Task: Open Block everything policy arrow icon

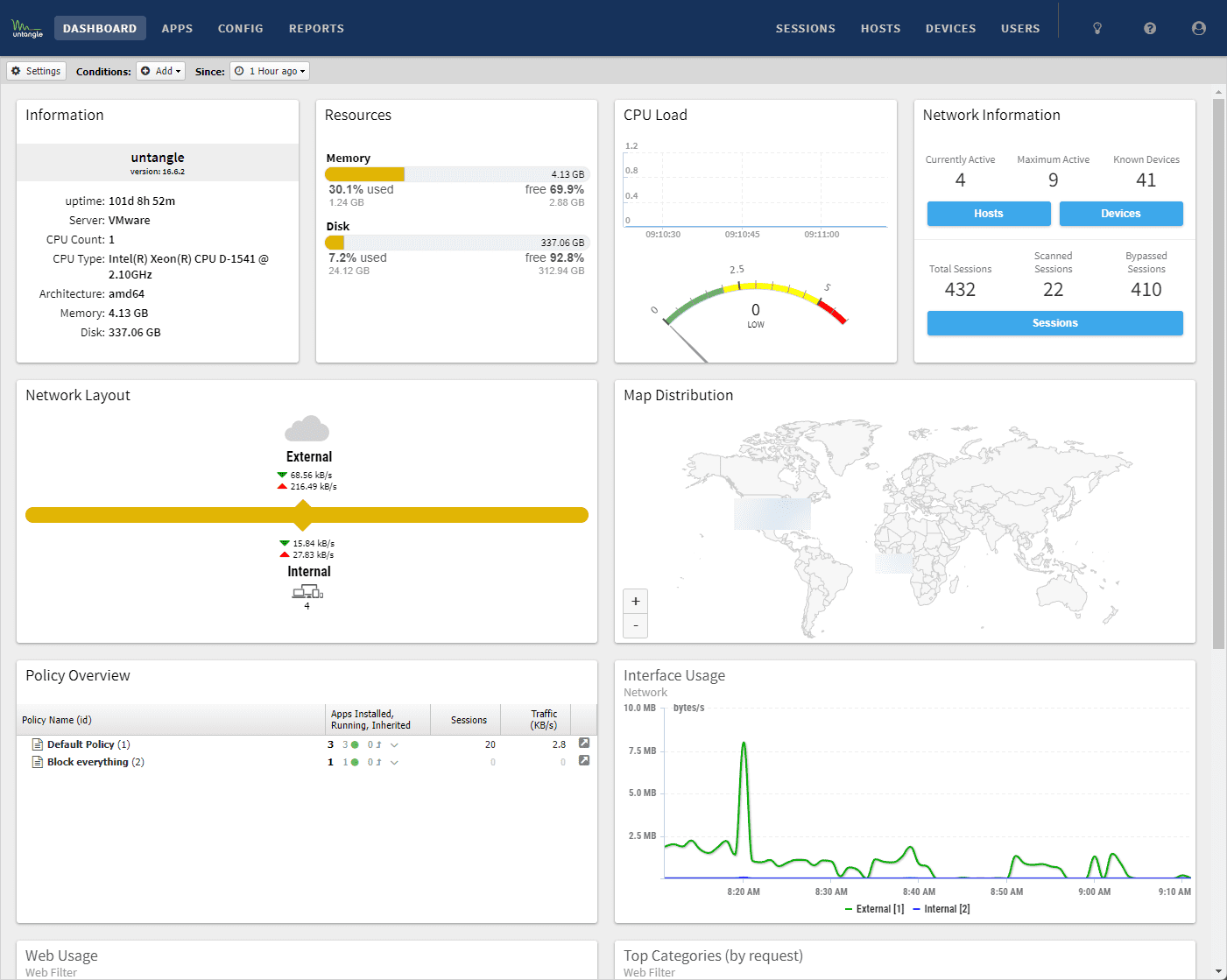Action: coord(584,761)
